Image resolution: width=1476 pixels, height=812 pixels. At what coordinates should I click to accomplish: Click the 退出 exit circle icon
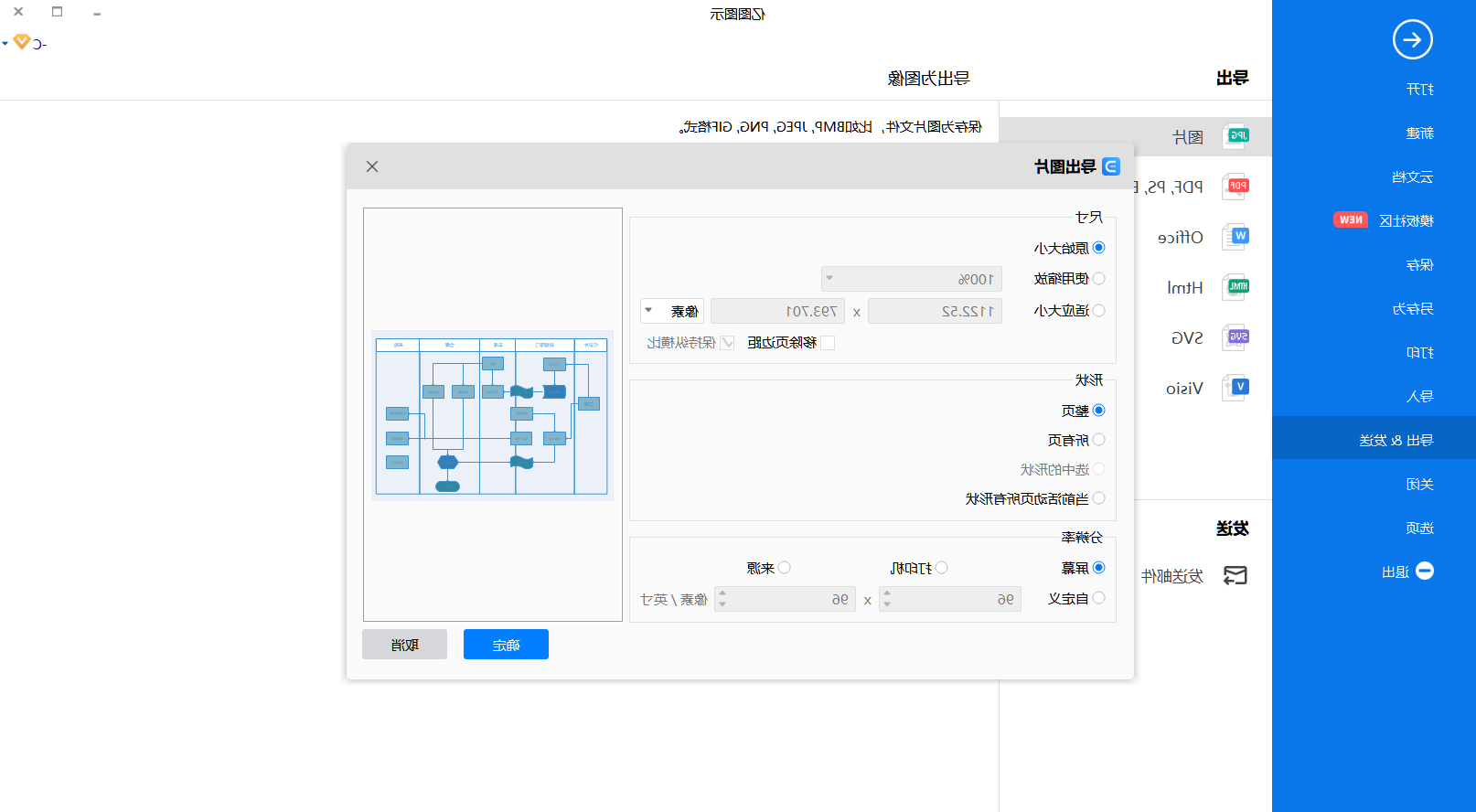click(x=1425, y=571)
